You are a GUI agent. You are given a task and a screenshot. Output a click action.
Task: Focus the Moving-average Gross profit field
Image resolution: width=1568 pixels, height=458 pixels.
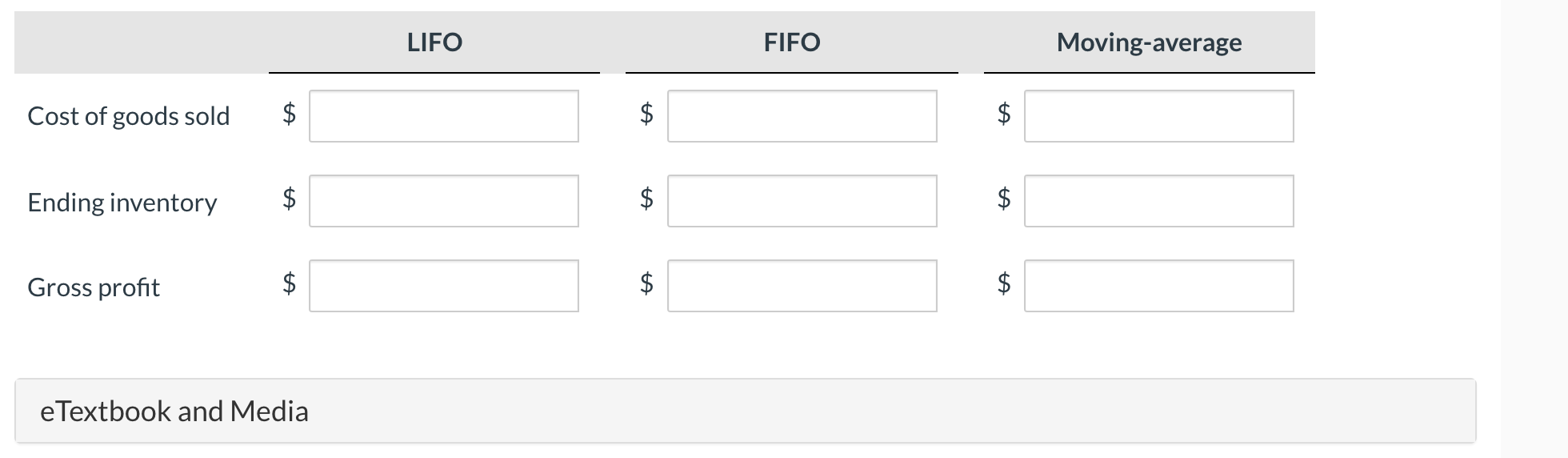pos(1159,286)
